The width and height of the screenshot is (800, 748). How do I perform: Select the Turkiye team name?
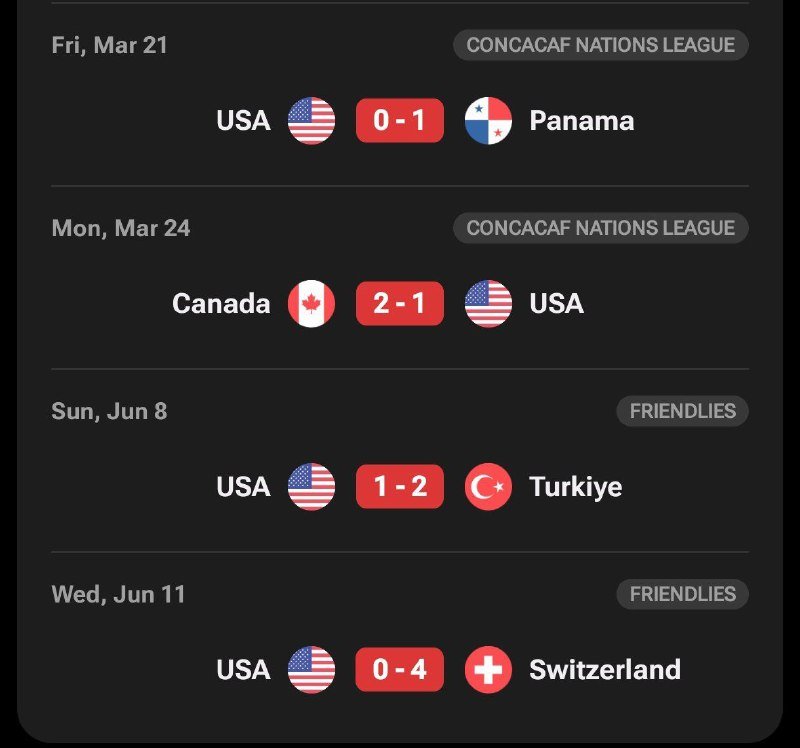point(575,487)
